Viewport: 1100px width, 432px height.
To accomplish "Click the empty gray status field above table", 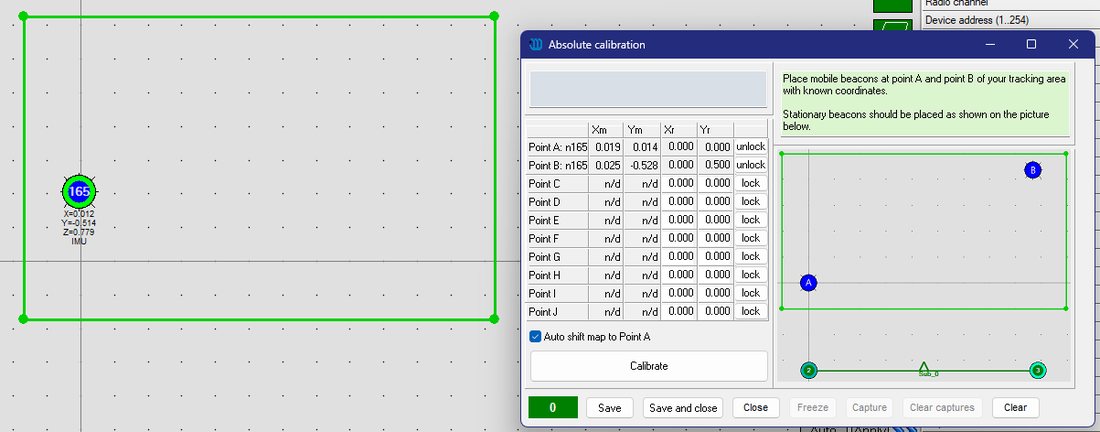I will 648,89.
